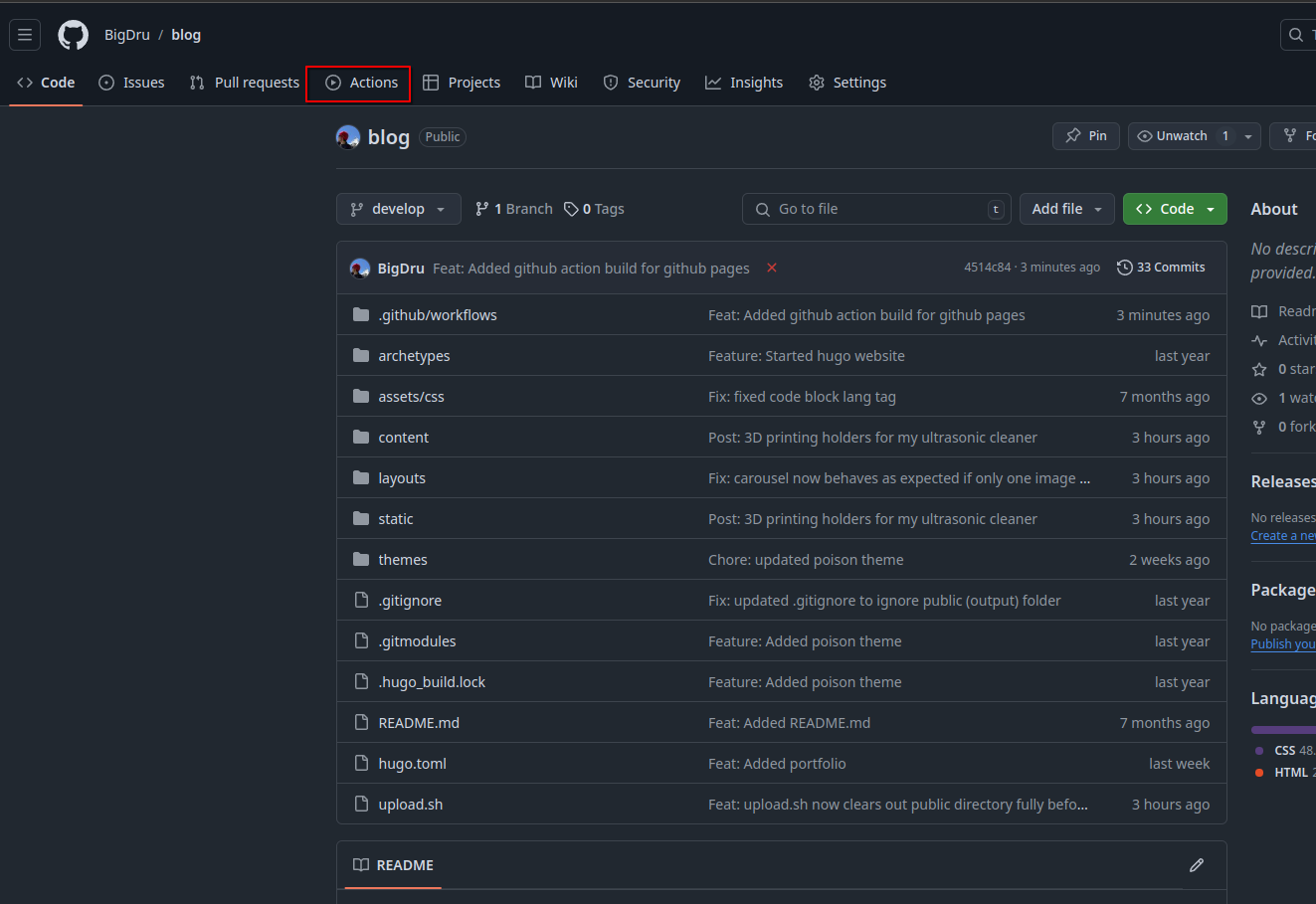Viewport: 1316px width, 904px height.
Task: Open the 33 Commits history
Action: tap(1161, 268)
